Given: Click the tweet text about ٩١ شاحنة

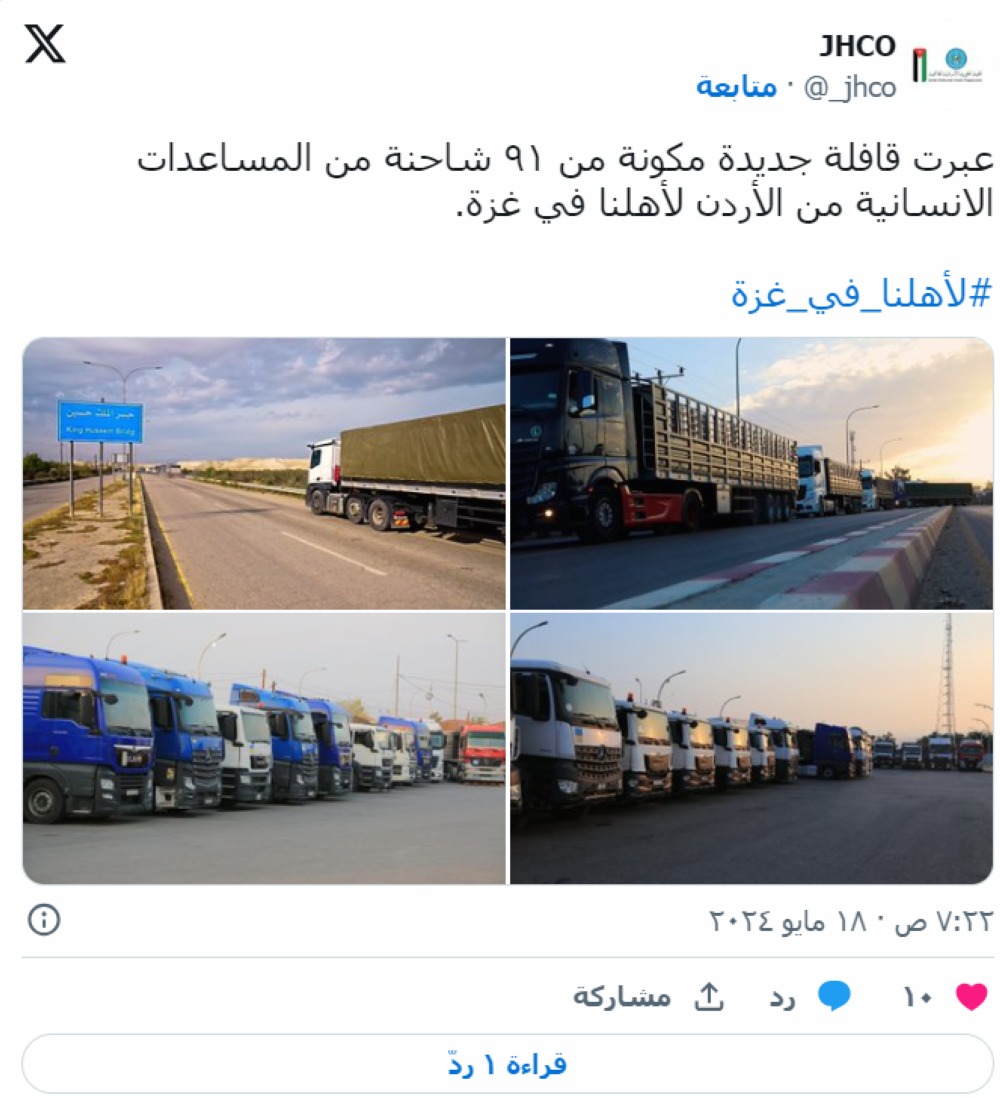Looking at the screenshot, I should (565, 181).
